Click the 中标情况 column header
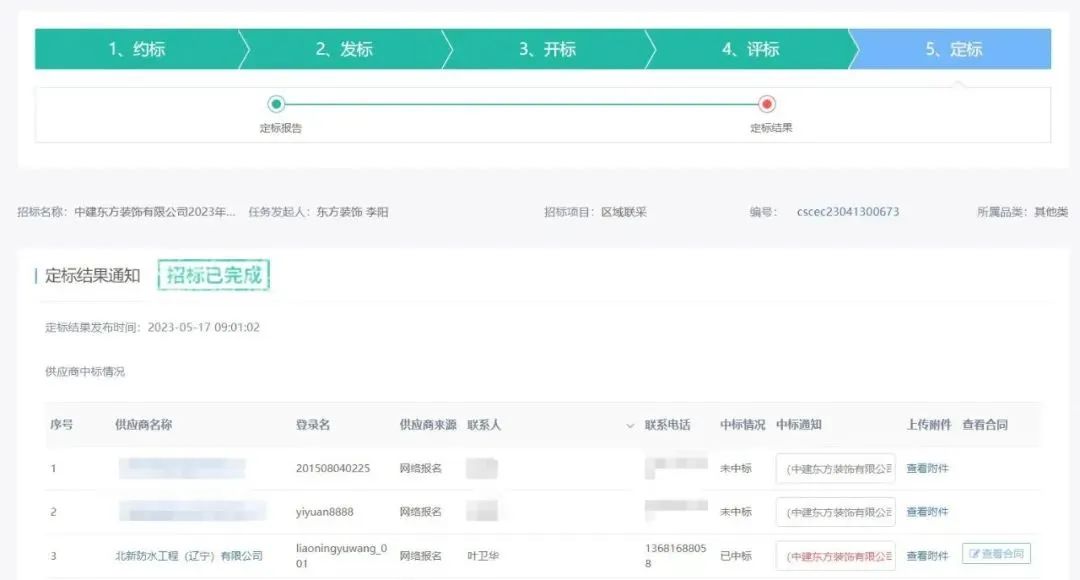Image resolution: width=1080 pixels, height=580 pixels. click(x=742, y=425)
